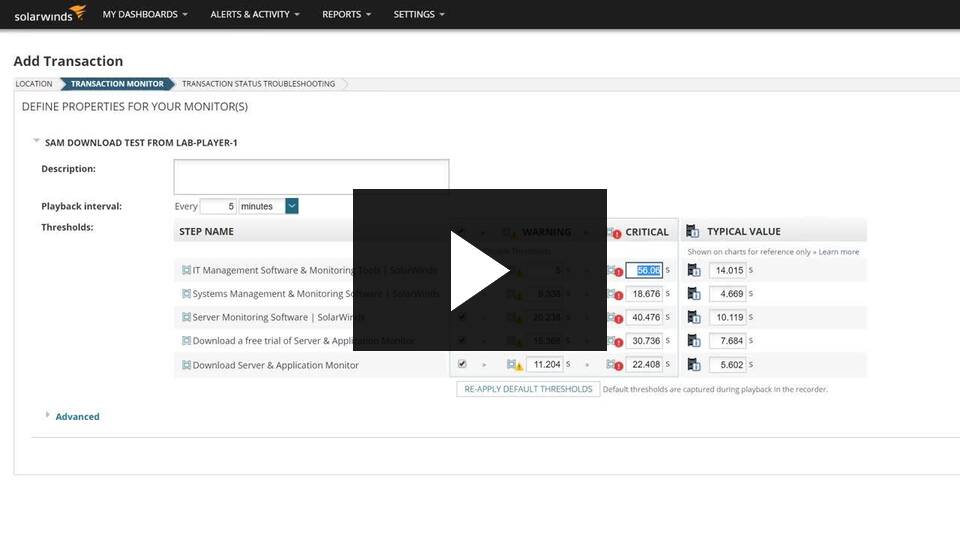Go to the Location step tab
This screenshot has width=960, height=540.
34,84
